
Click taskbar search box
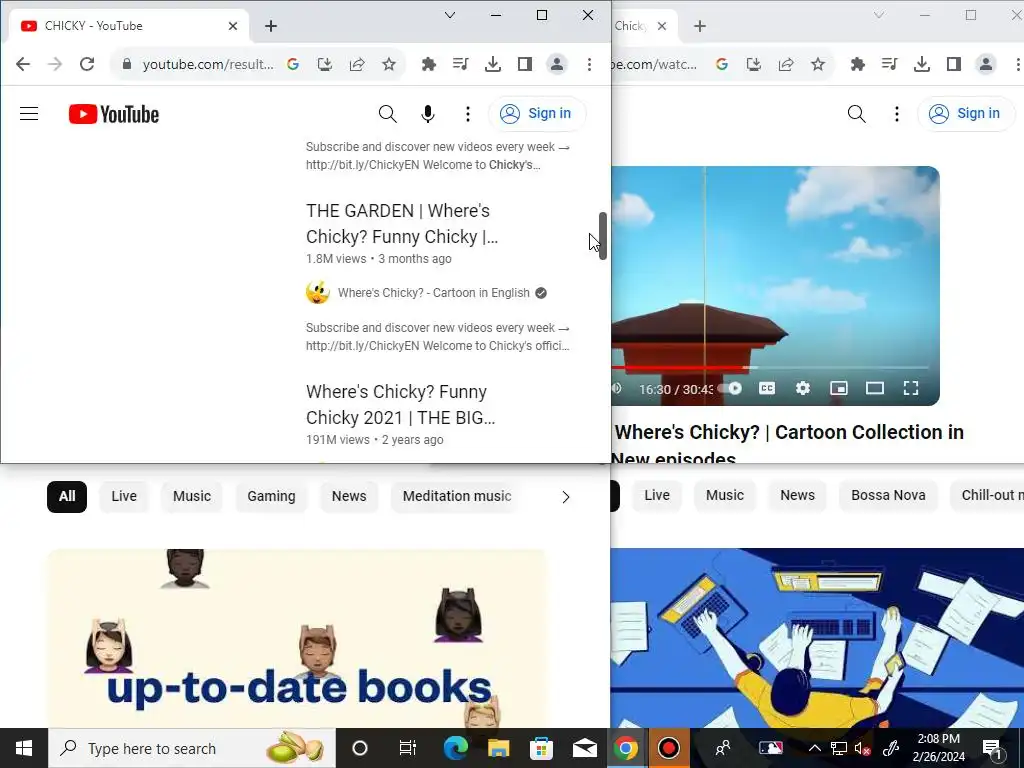point(192,748)
